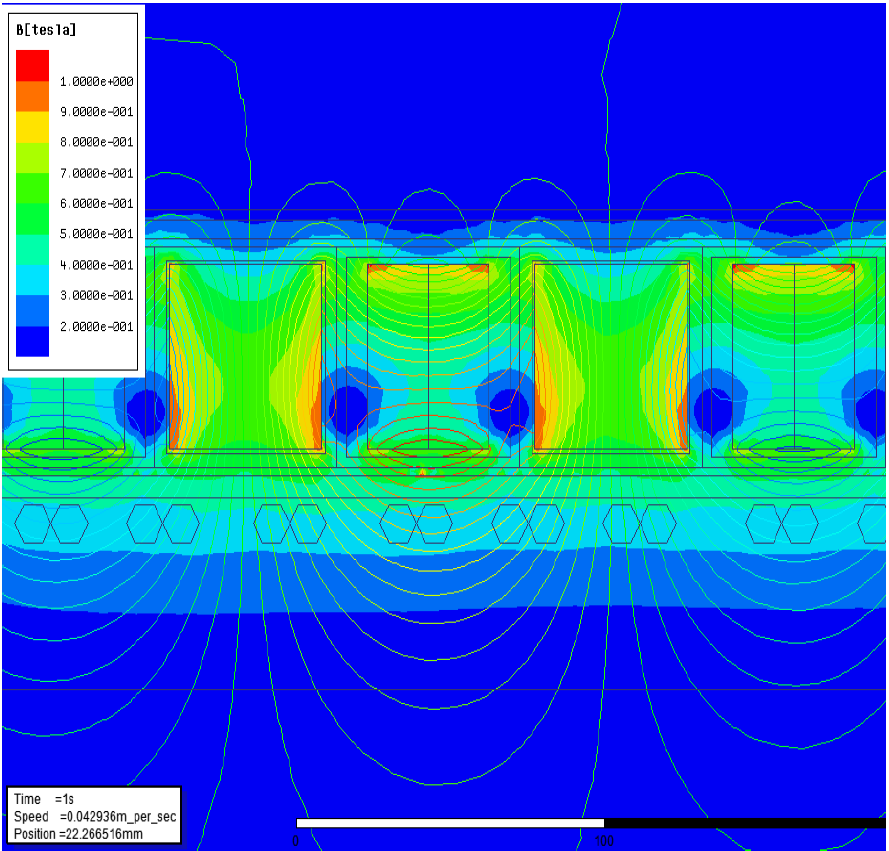Viewport: 889px width, 851px height.
Task: Click the small orange marker below center magnet
Action: click(x=422, y=470)
